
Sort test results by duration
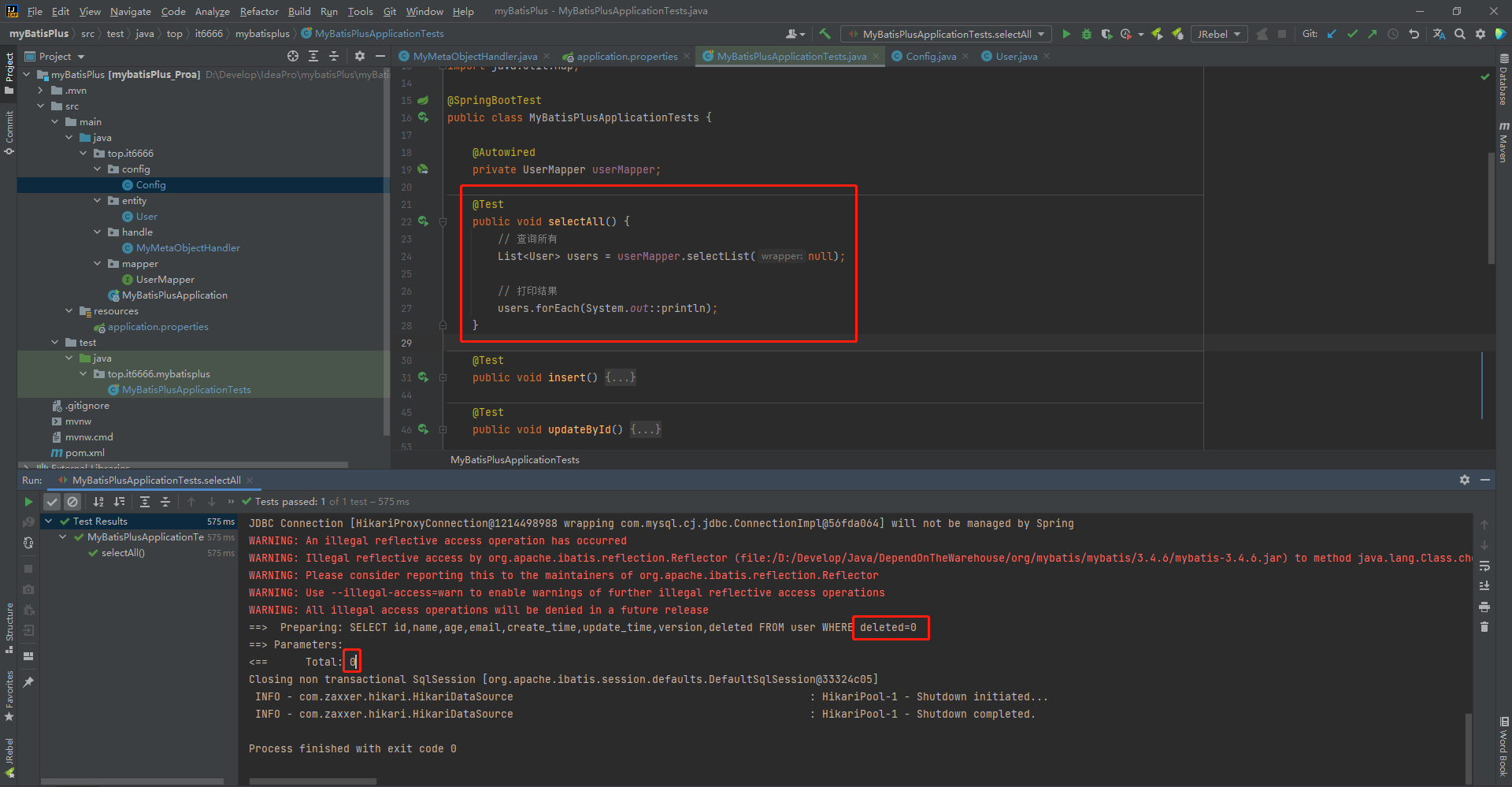[x=119, y=501]
